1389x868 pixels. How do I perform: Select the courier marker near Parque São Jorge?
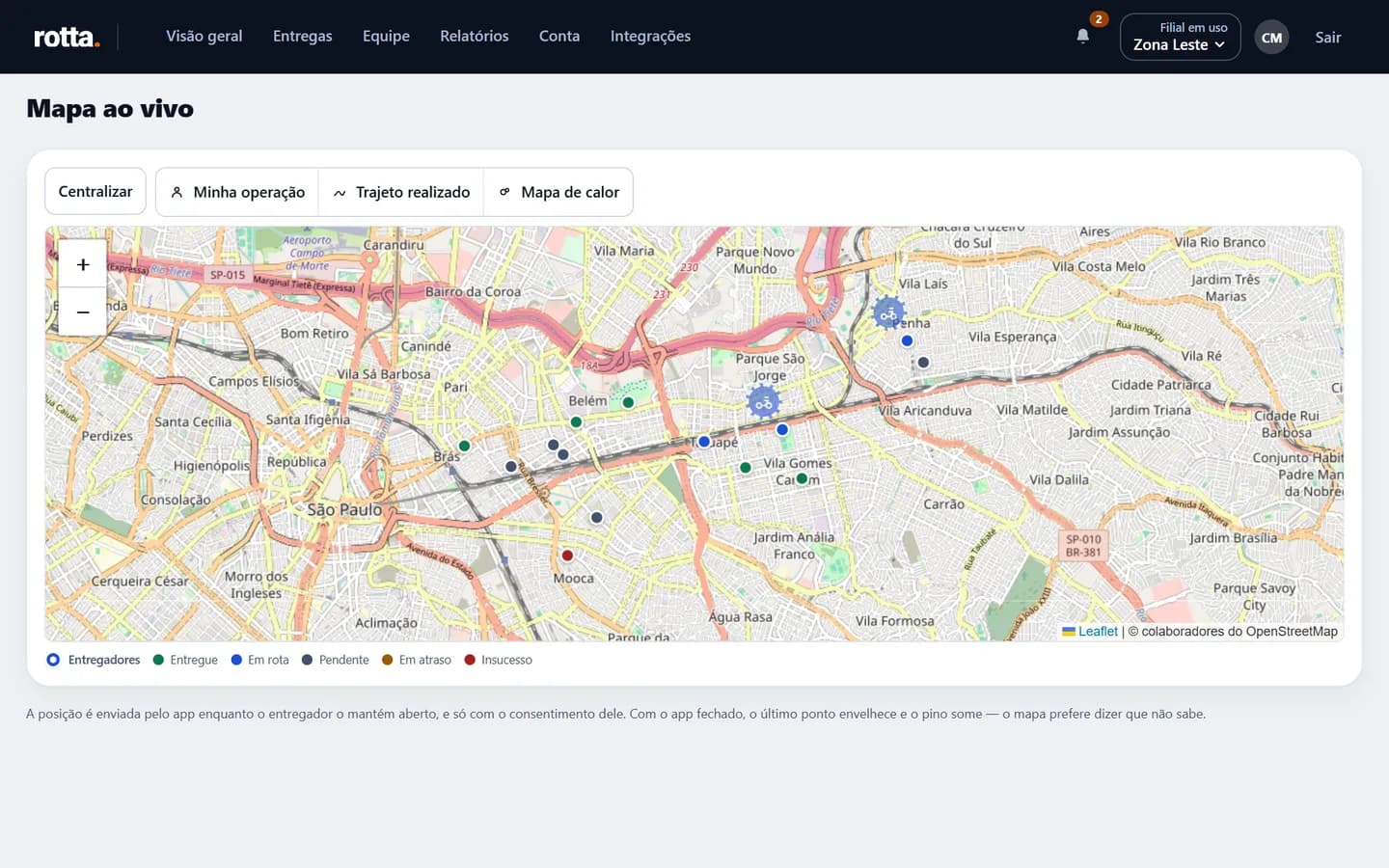click(763, 403)
